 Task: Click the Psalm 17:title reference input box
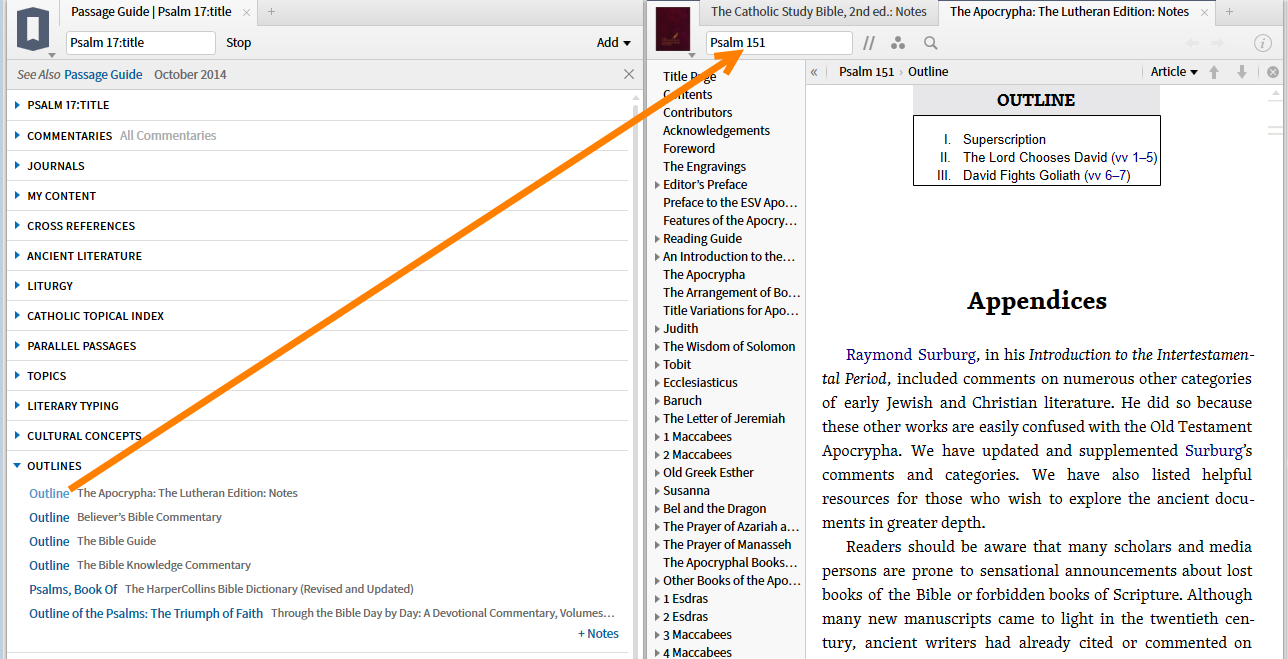point(141,43)
